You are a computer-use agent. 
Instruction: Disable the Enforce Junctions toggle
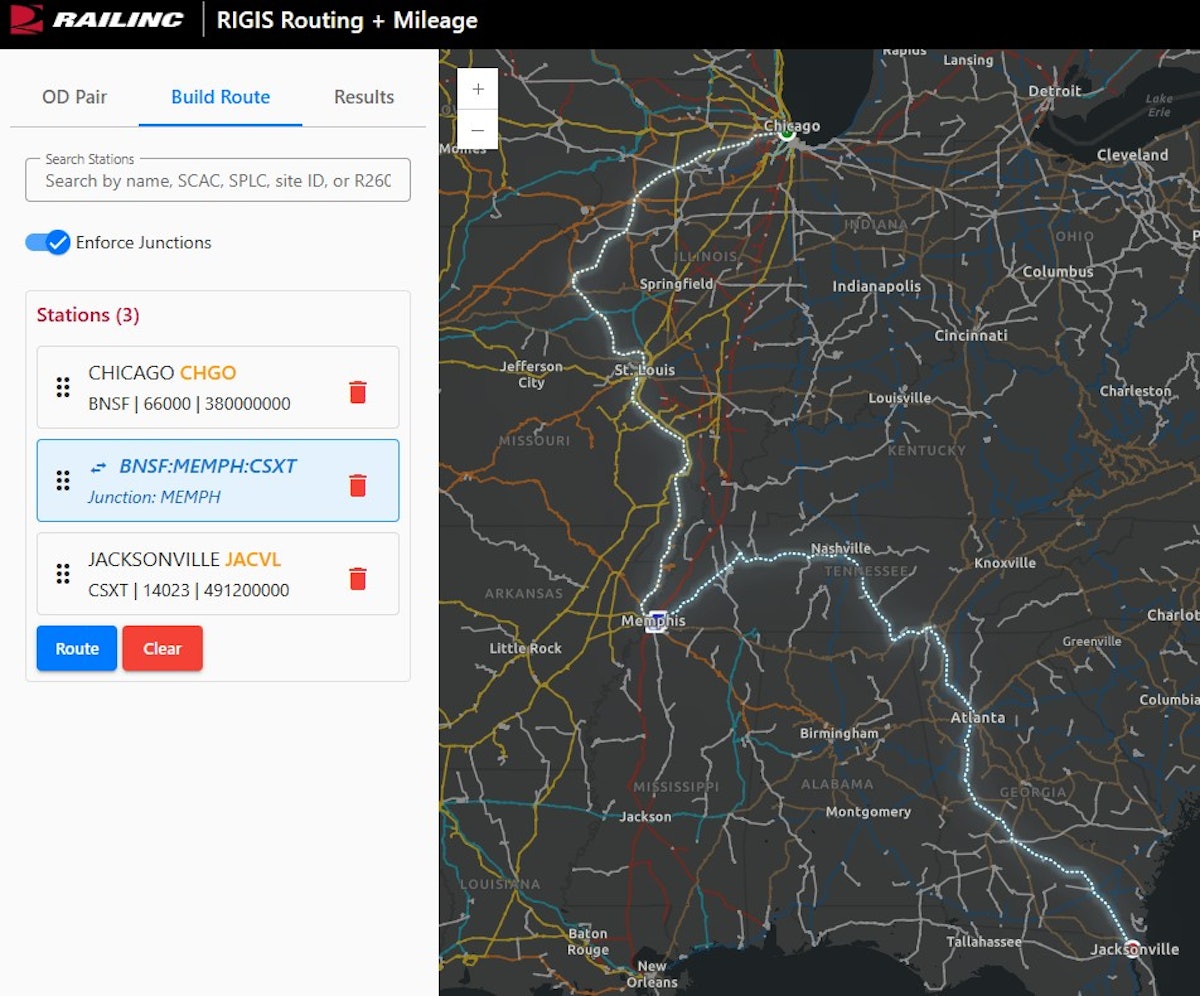click(46, 242)
